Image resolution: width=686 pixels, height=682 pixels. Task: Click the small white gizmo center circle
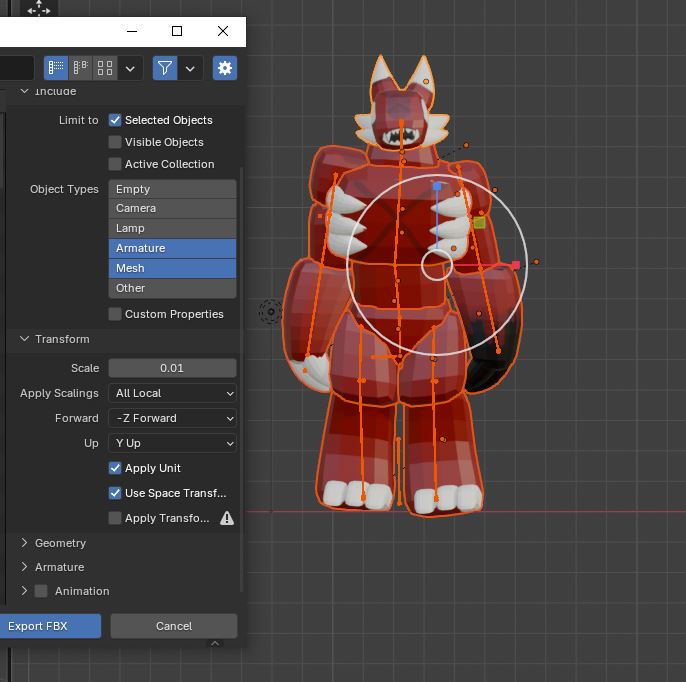tap(437, 265)
